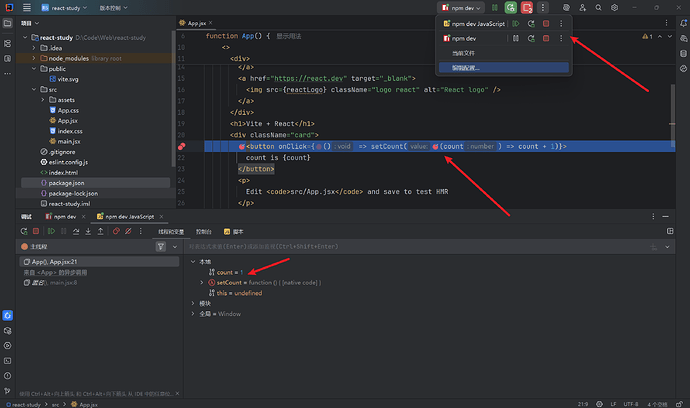Open main.jsx in project tree
This screenshot has width=690, height=408.
65,141
